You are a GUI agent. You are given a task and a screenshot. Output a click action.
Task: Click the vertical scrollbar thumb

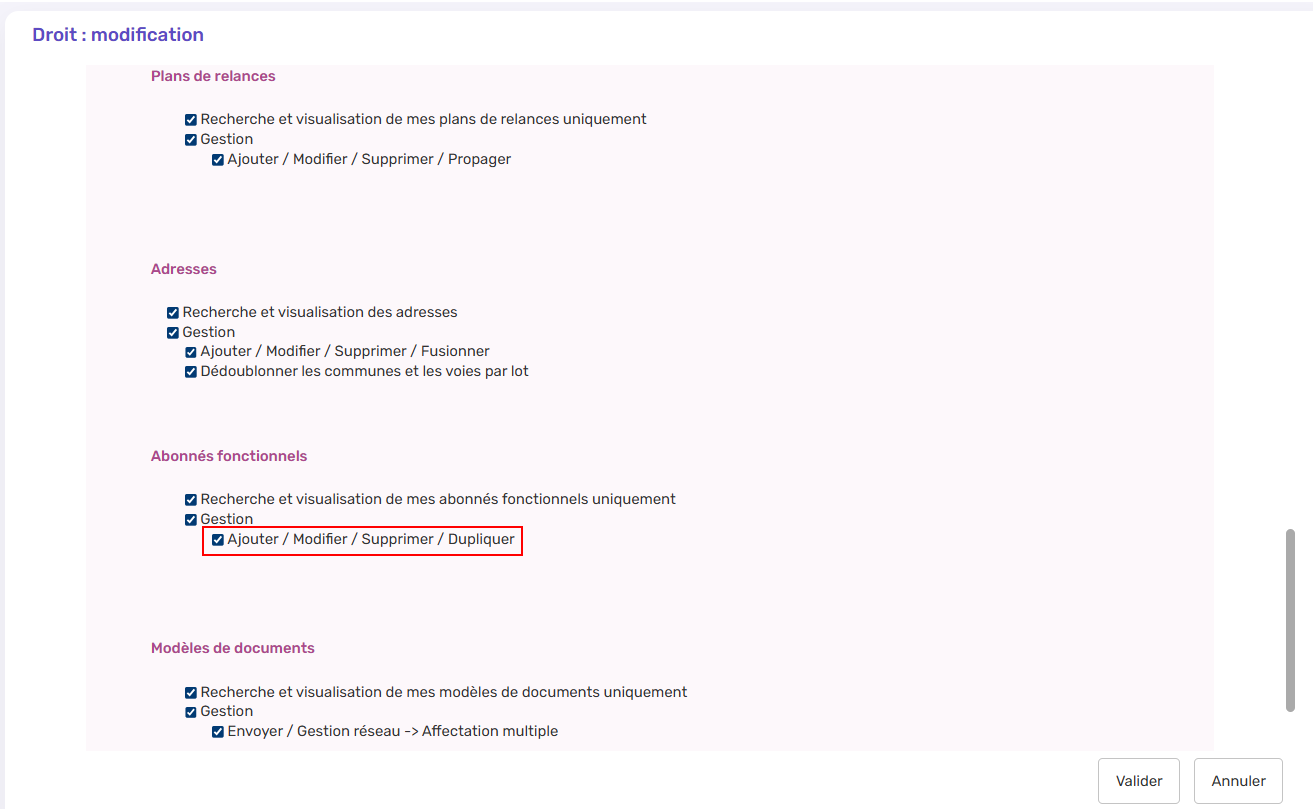[1290, 620]
